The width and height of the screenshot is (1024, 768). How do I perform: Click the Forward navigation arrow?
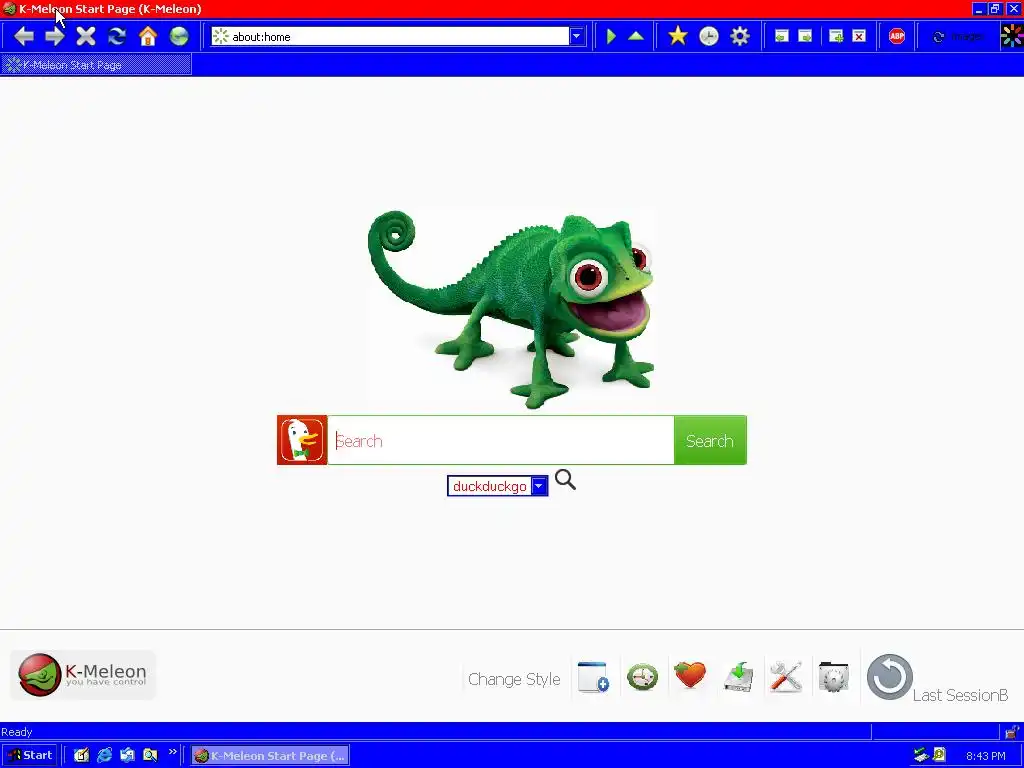55,36
